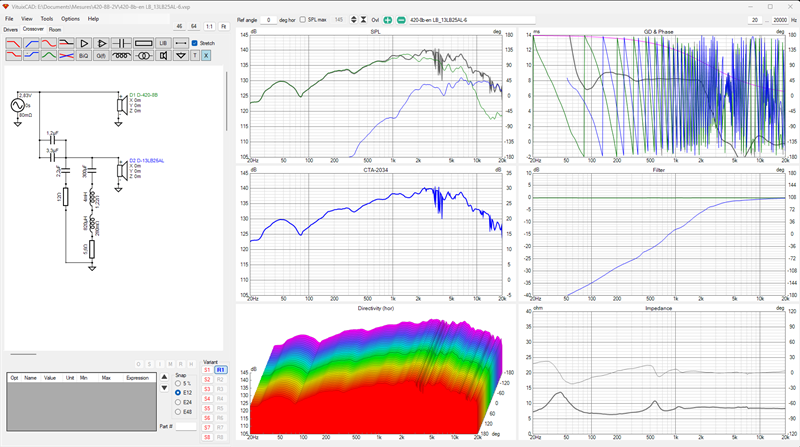Image resolution: width=800 pixels, height=447 pixels.
Task: Select the E24 snap radio button
Action: click(x=178, y=402)
